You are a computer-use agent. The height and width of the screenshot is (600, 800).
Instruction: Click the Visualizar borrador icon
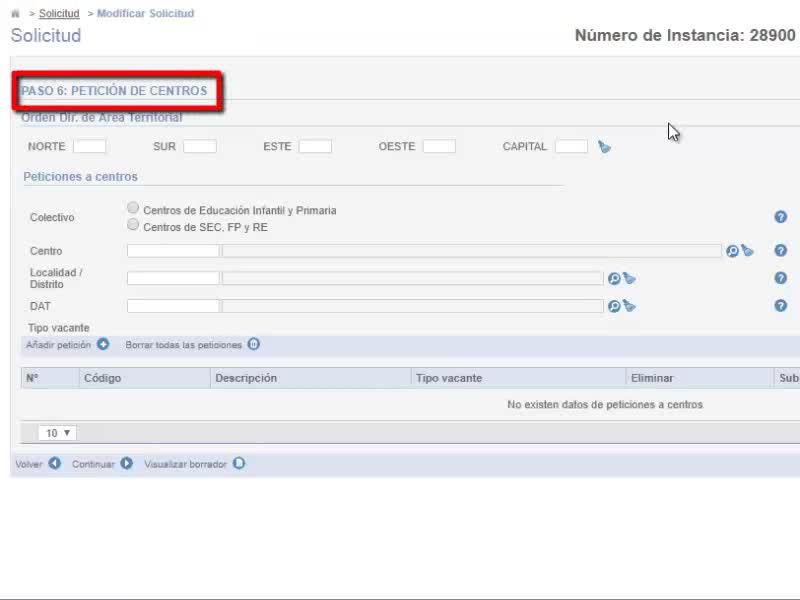[239, 463]
